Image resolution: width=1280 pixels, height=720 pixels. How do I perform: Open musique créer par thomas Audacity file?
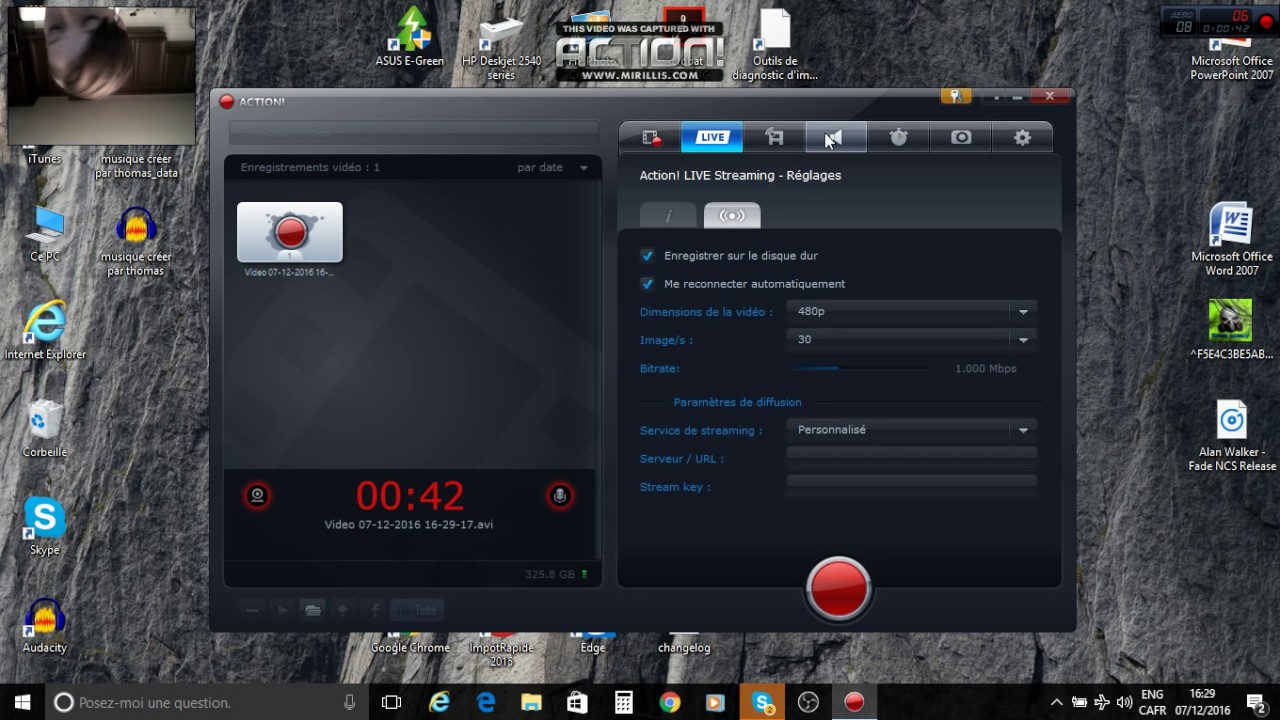click(136, 241)
